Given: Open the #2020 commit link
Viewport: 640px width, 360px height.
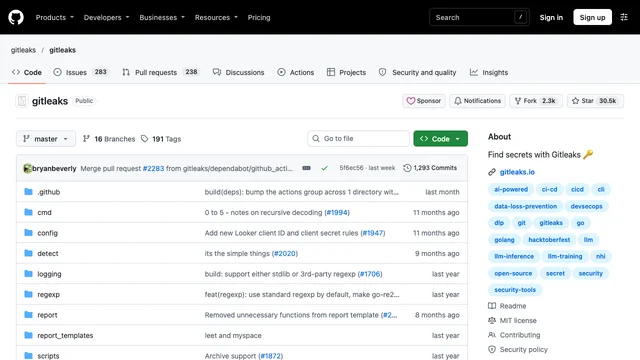Looking at the screenshot, I should [285, 253].
